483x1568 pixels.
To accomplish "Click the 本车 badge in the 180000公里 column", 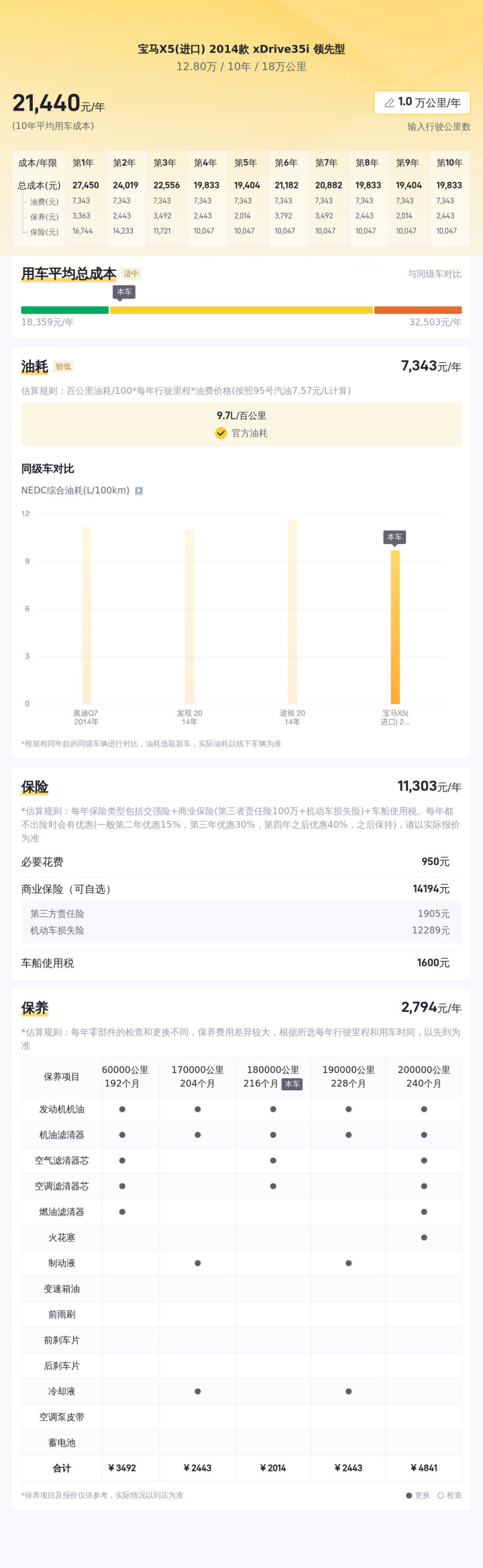I will coord(292,1084).
